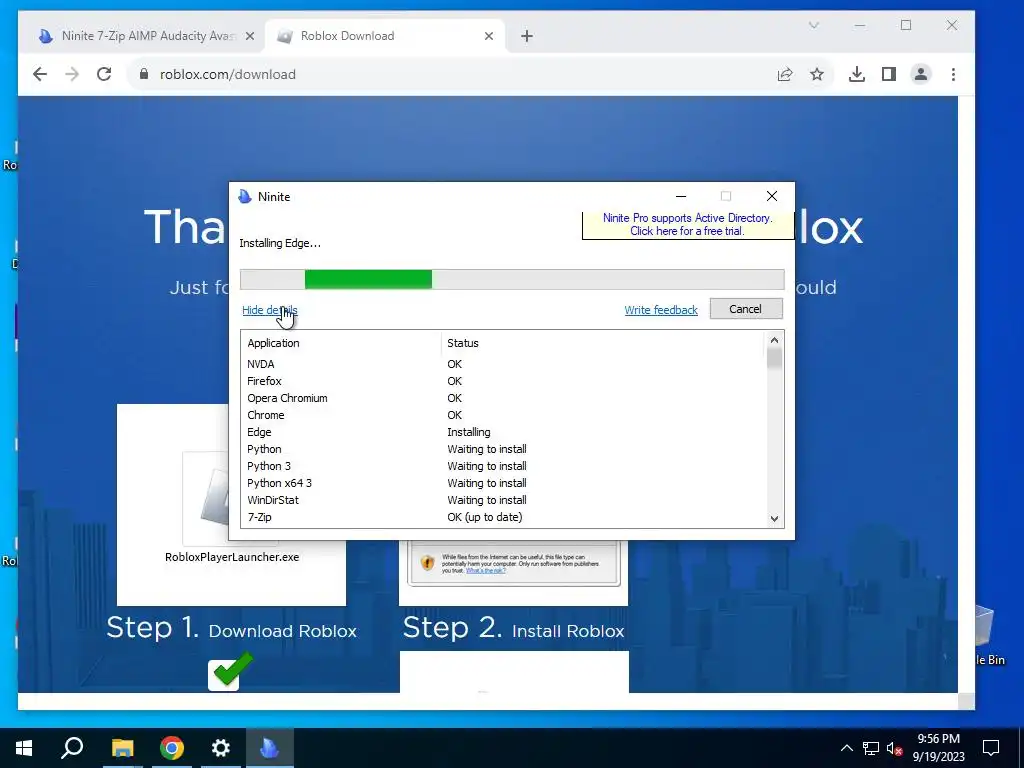Open Chrome downloads icon
This screenshot has width=1024, height=768.
[x=857, y=74]
